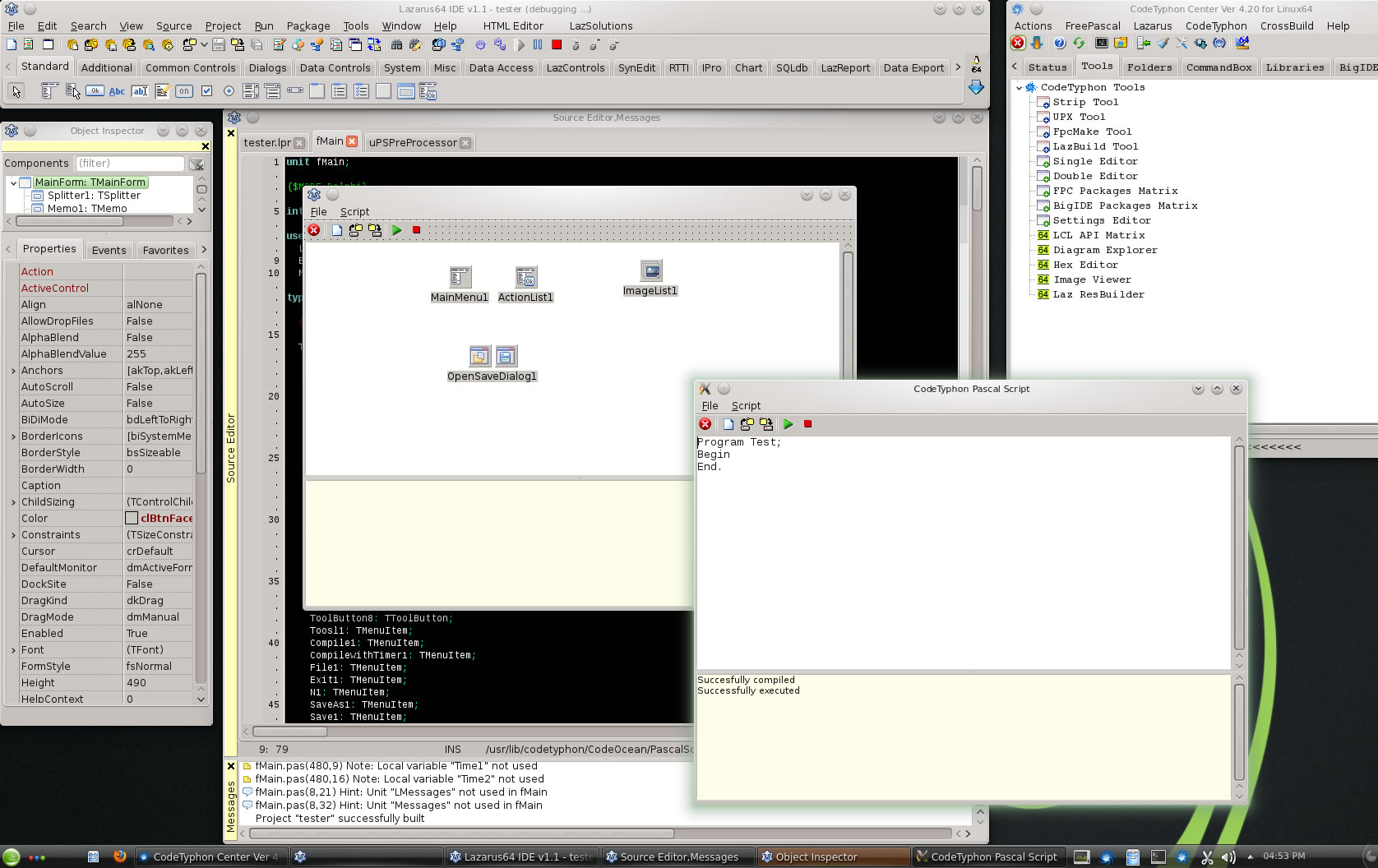
Task: Collapse the CodeTyphon Tools tree node
Action: click(1020, 87)
